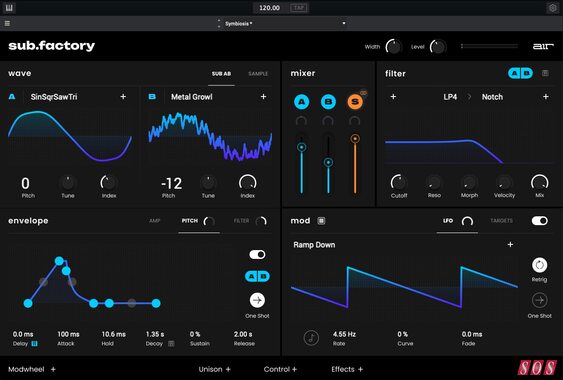This screenshot has width=563, height=380.
Task: Click the LFO tempo sync note icon
Action: pyautogui.click(x=311, y=338)
